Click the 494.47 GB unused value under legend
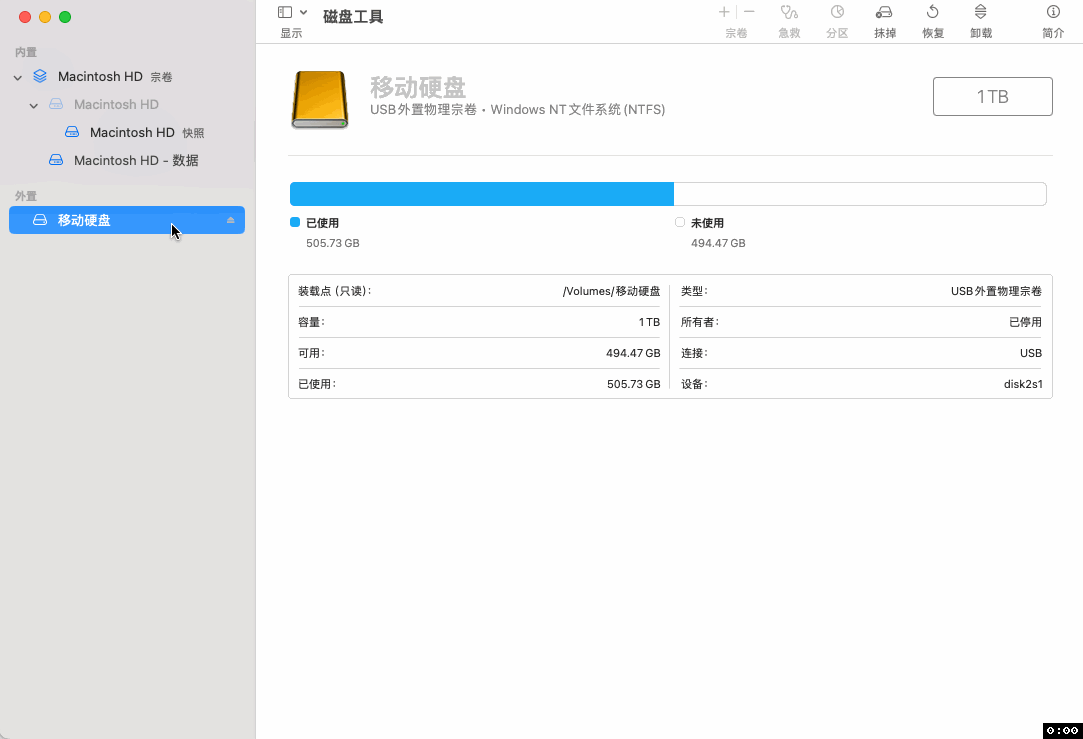Screen dimensions: 1083x739 click(x=718, y=243)
